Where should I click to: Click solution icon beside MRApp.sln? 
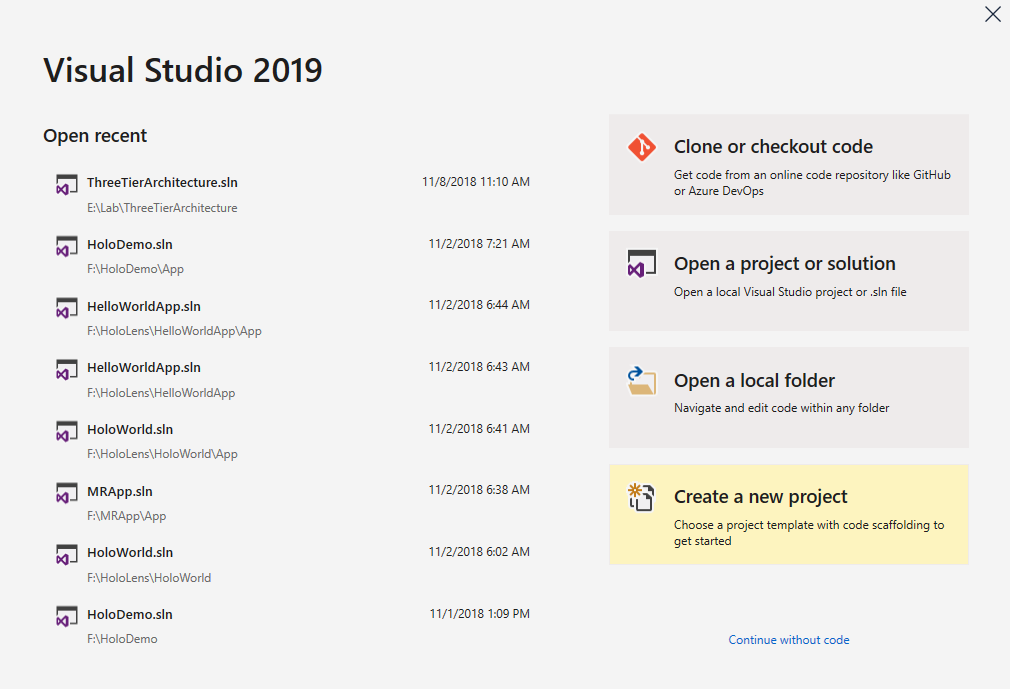click(66, 493)
